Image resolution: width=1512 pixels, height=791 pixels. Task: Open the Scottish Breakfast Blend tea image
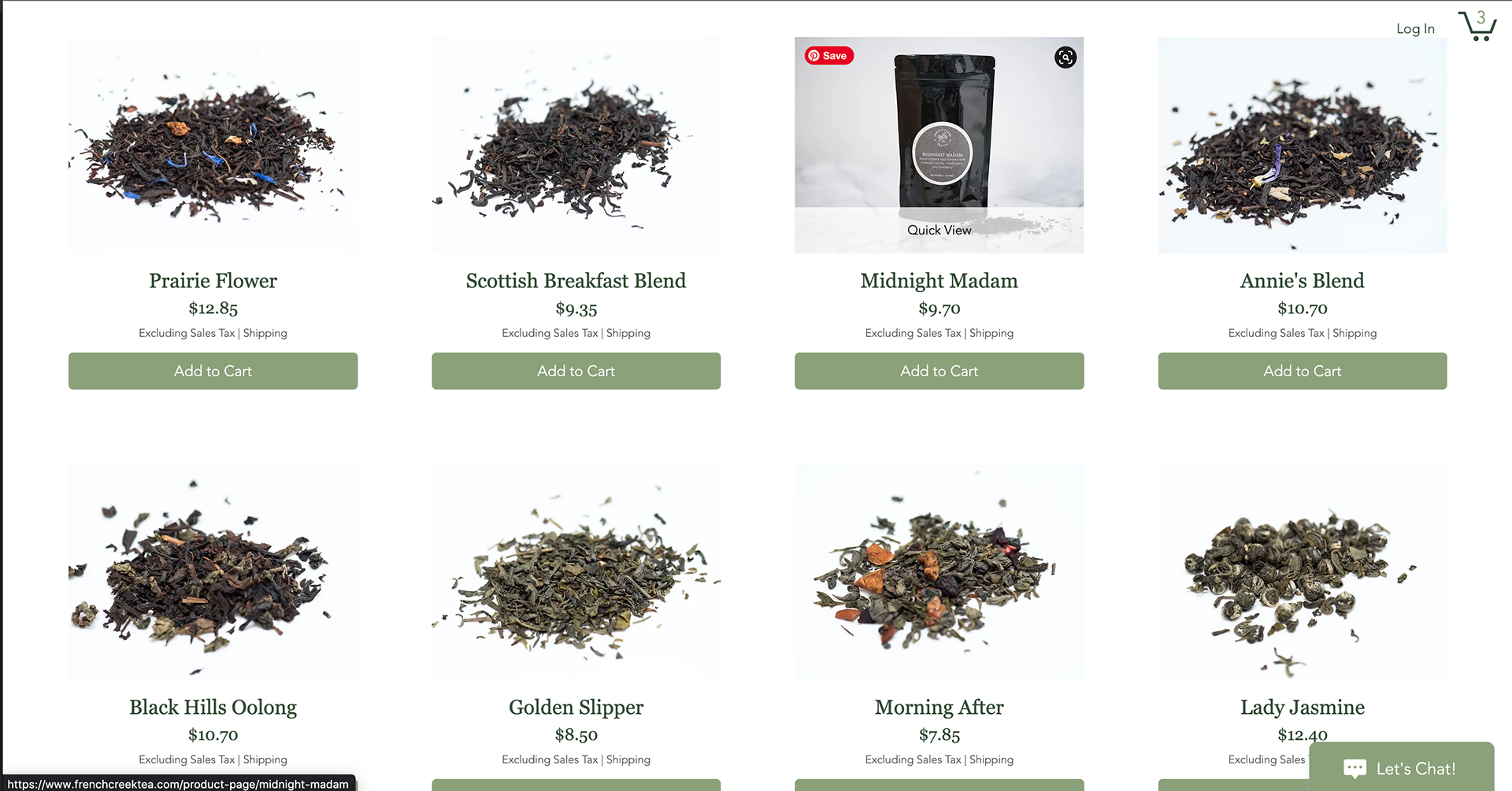pos(576,145)
